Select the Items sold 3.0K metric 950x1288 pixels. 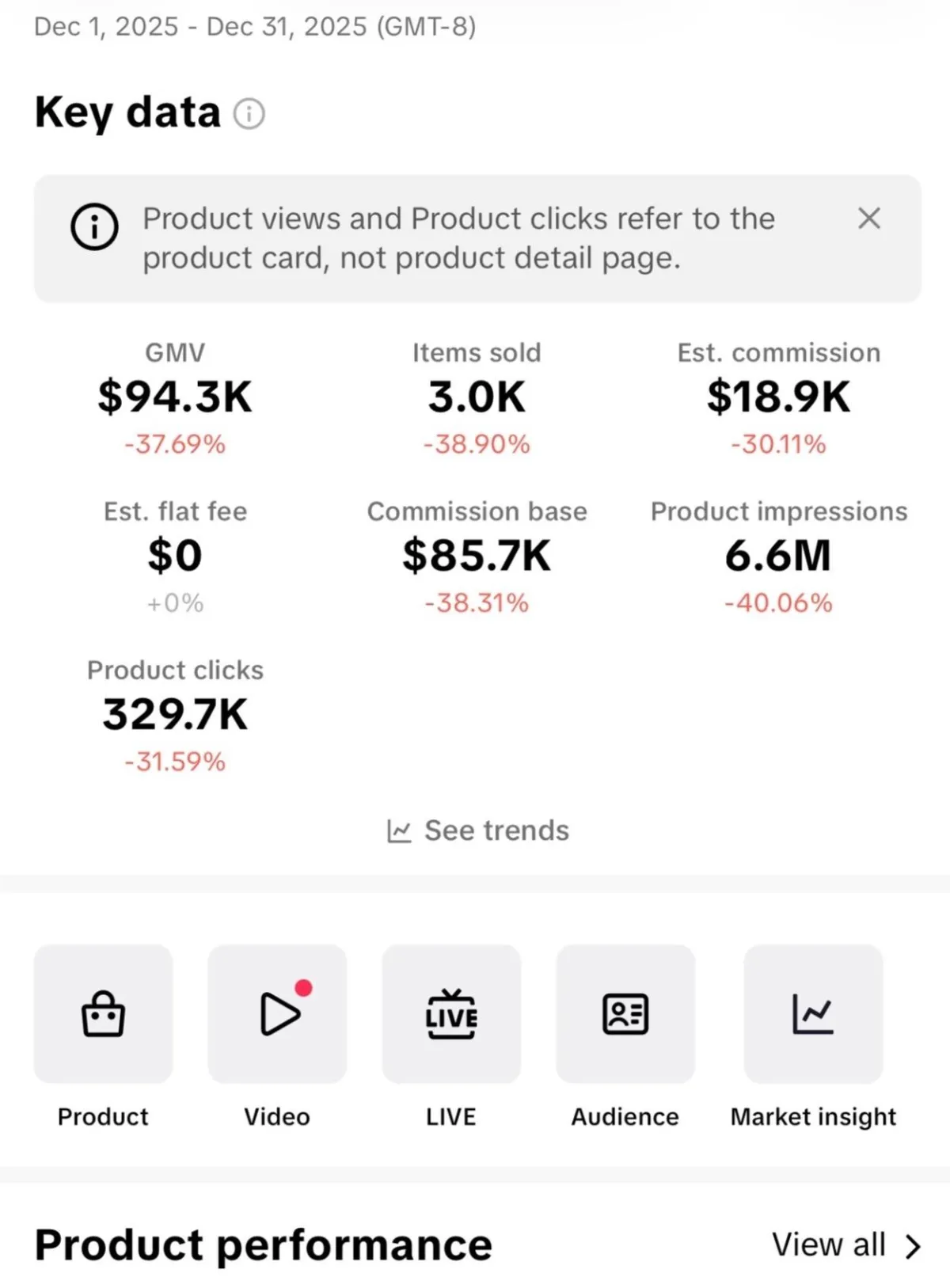[477, 398]
